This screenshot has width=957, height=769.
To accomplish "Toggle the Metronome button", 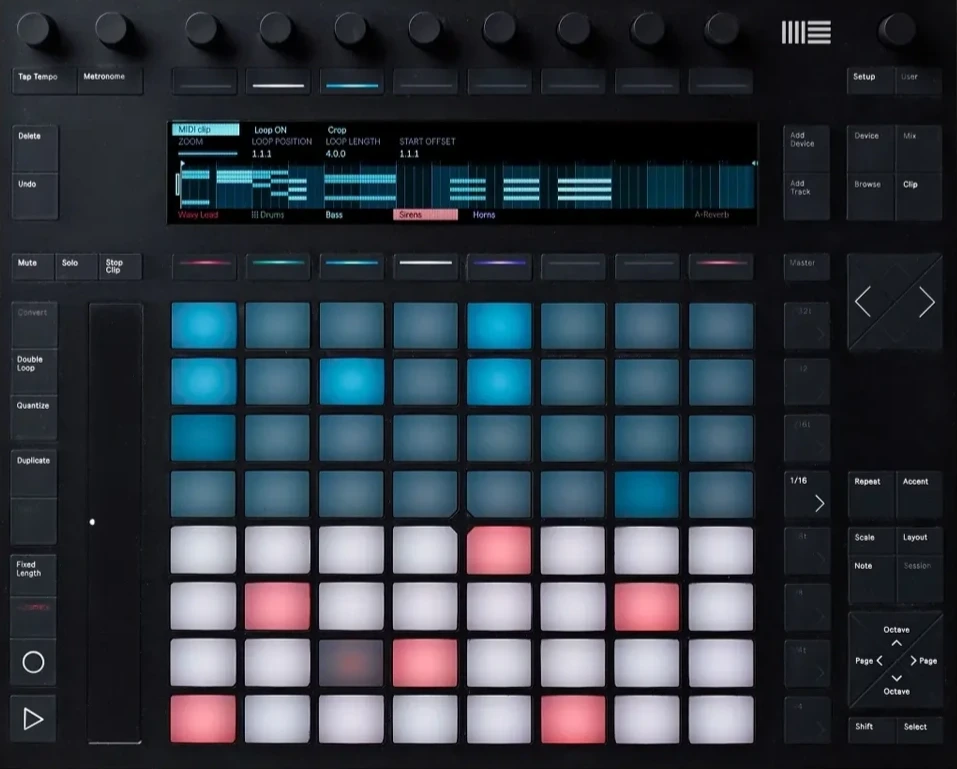I will 110,81.
